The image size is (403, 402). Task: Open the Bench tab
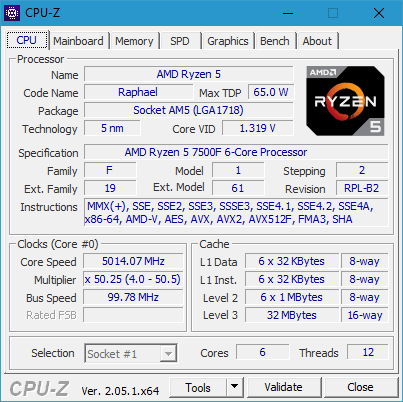coord(275,41)
